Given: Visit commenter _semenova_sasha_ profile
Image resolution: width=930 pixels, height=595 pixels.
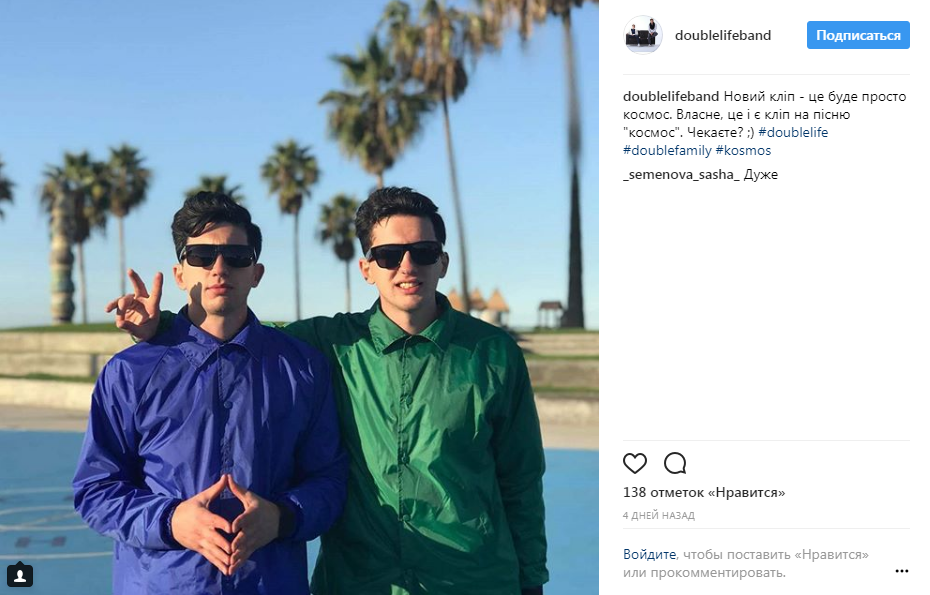Looking at the screenshot, I should pos(681,175).
